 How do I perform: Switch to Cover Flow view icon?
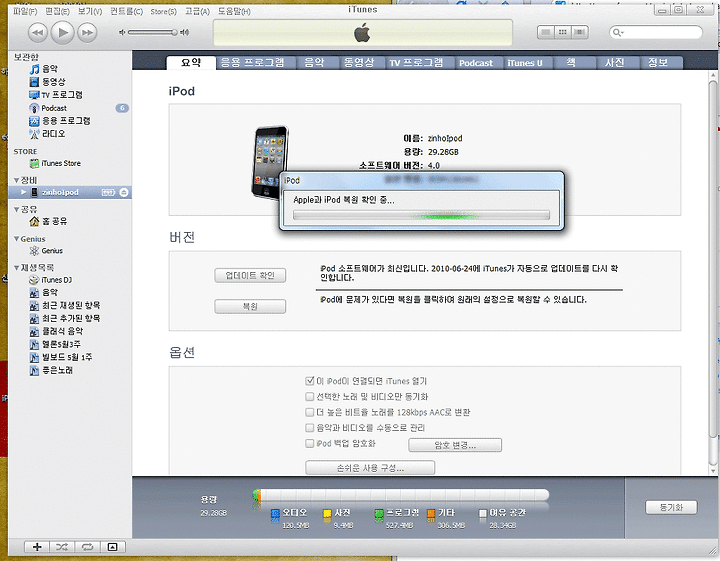580,32
